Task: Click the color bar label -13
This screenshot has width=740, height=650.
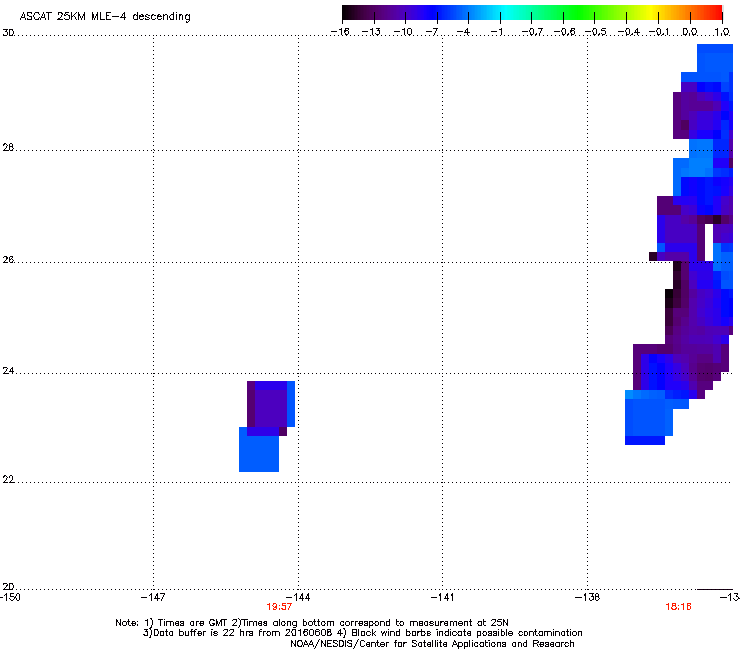Action: [371, 32]
